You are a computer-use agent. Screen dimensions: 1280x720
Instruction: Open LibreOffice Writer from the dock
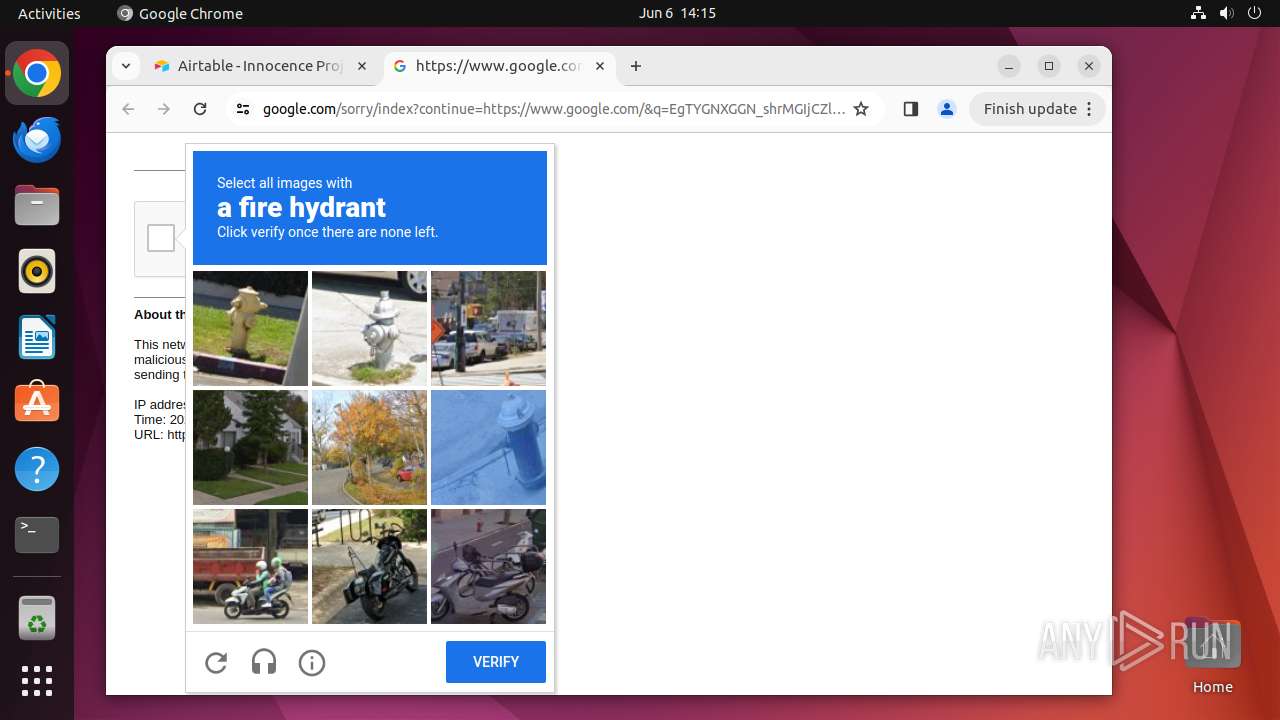pyautogui.click(x=37, y=337)
